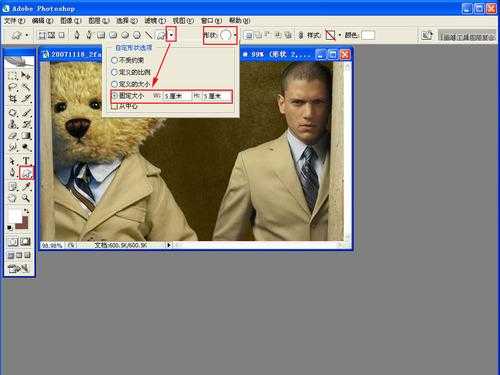Select the 定义的比例 radio option
500x375 pixels.
click(114, 72)
